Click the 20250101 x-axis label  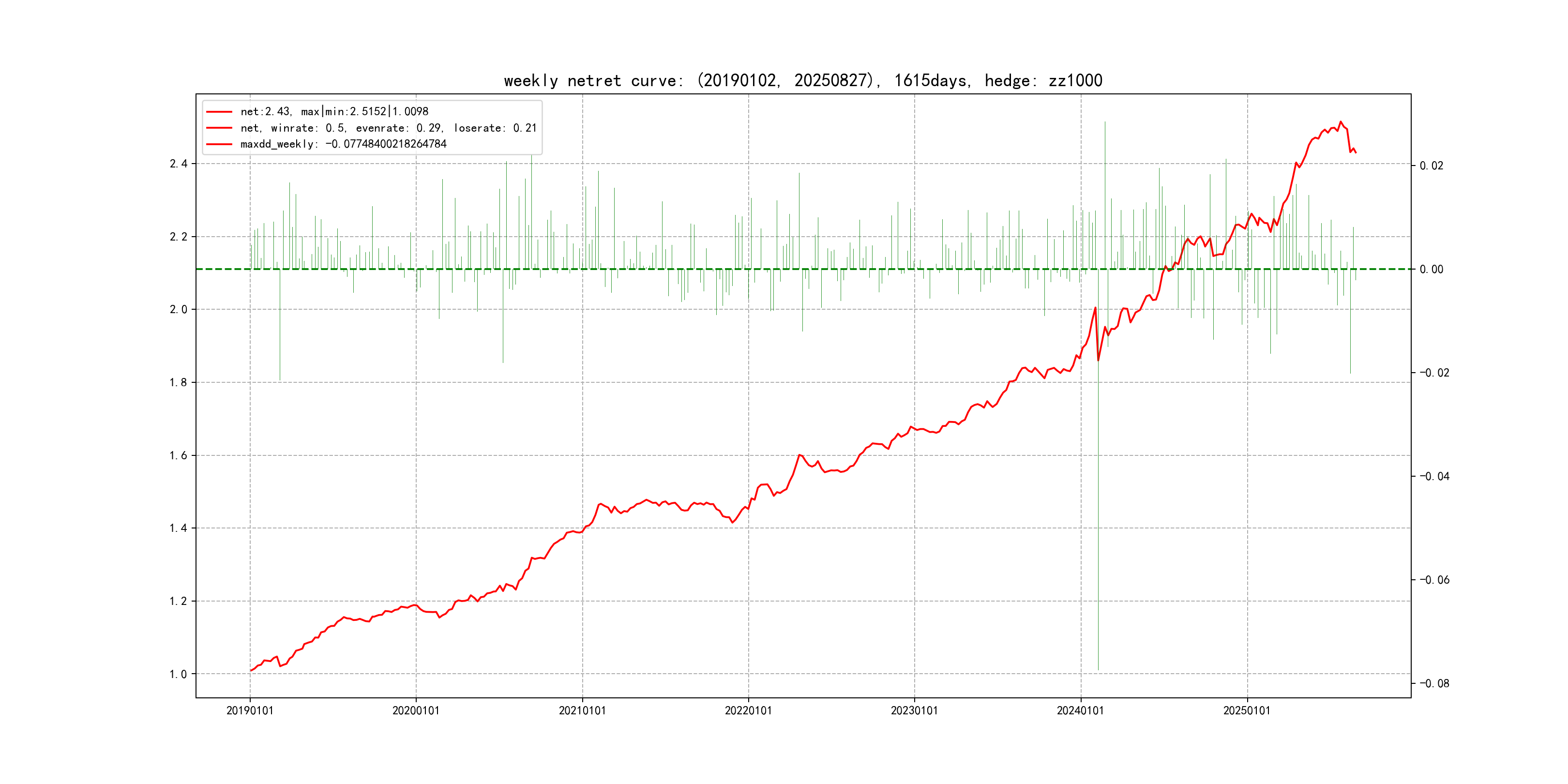1247,710
